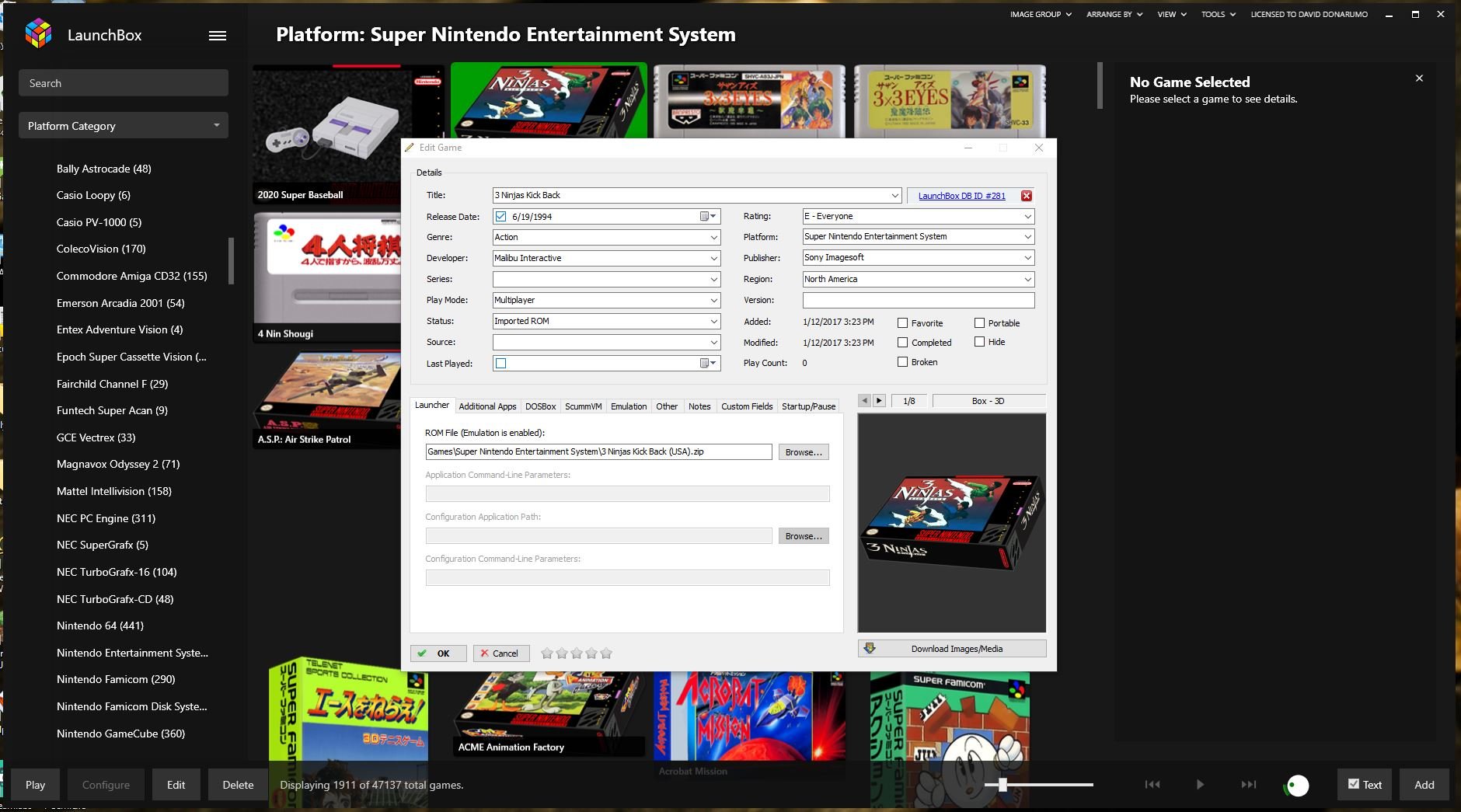
Task: Open the LaunchBox hamburger menu
Action: tap(218, 36)
